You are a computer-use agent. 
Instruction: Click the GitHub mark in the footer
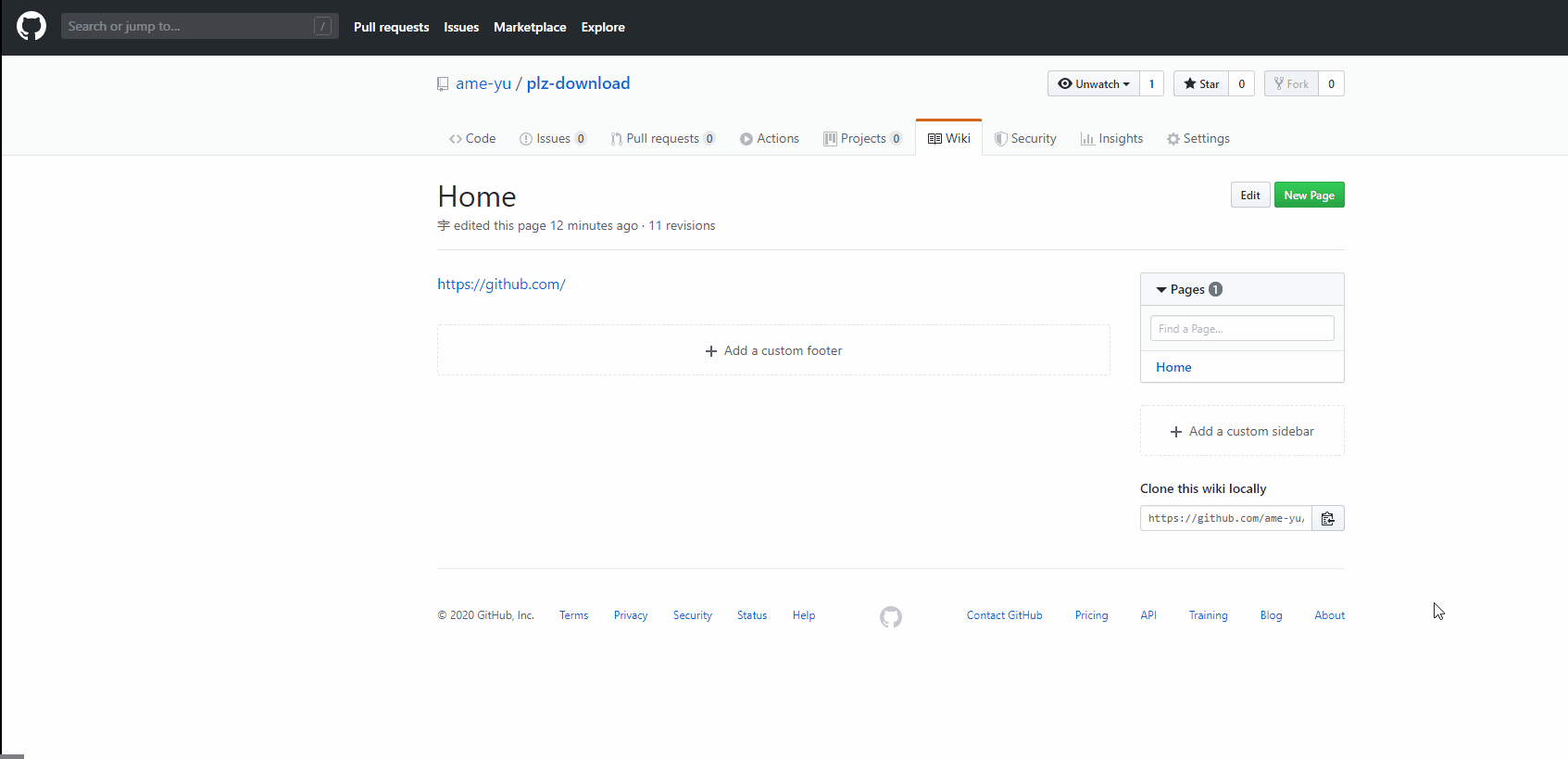pyautogui.click(x=891, y=616)
